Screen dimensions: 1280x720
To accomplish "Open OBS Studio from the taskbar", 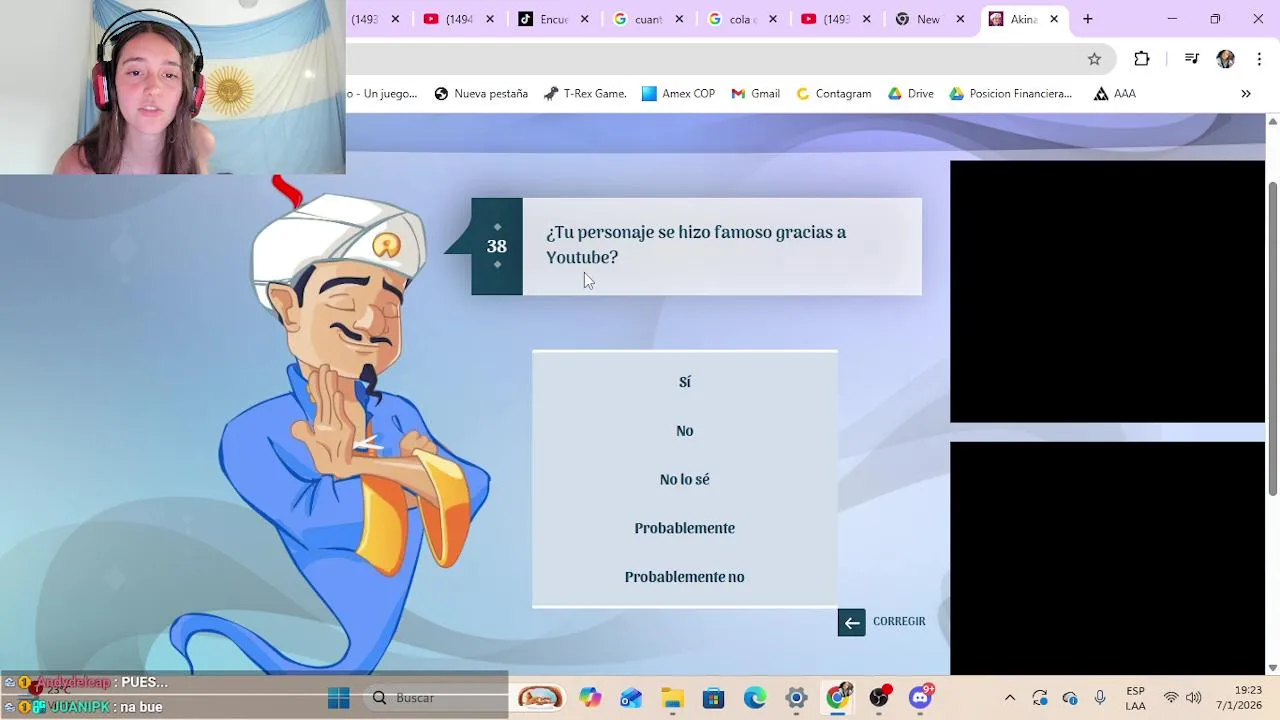I will [x=879, y=697].
